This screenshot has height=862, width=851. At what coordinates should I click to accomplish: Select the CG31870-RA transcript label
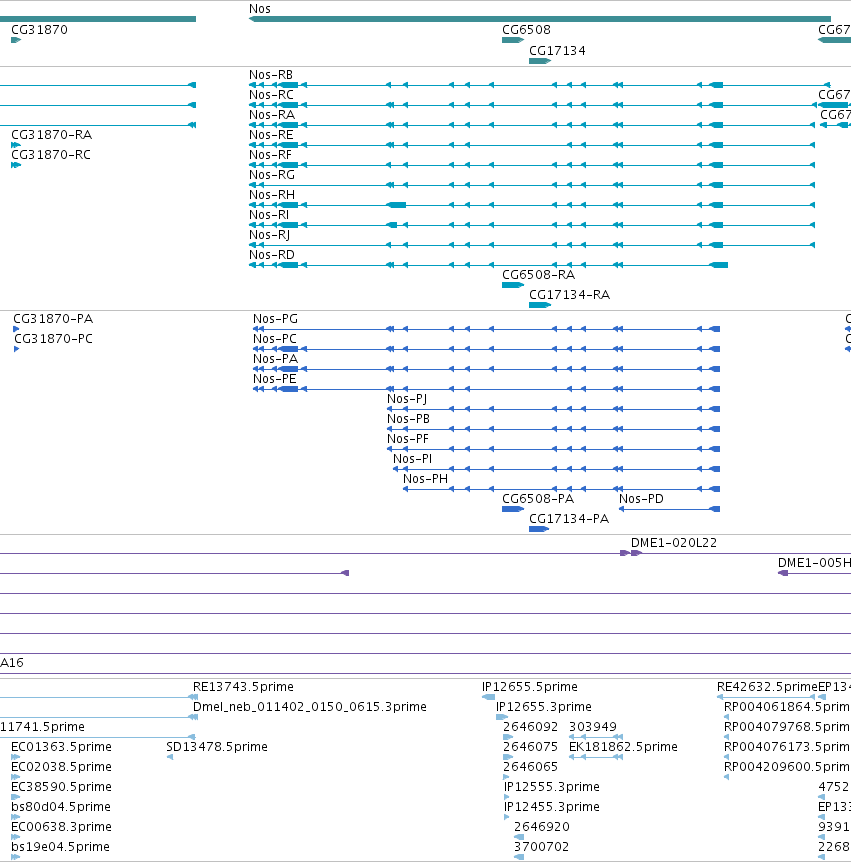[x=52, y=135]
